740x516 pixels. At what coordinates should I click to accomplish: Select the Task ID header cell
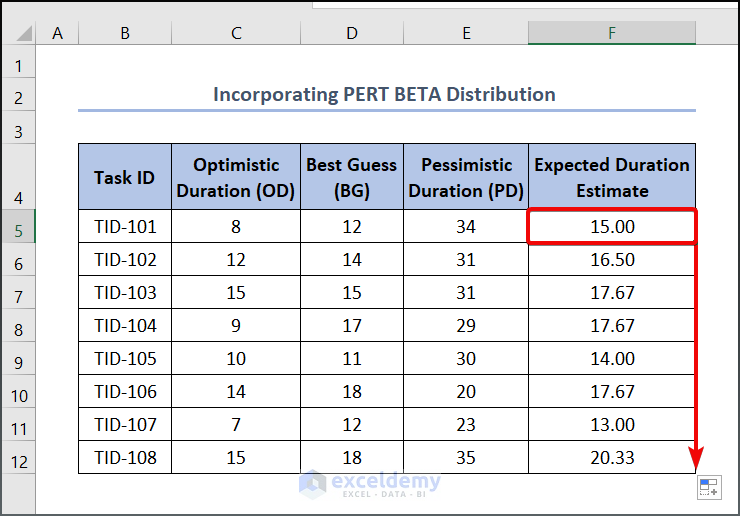point(125,177)
